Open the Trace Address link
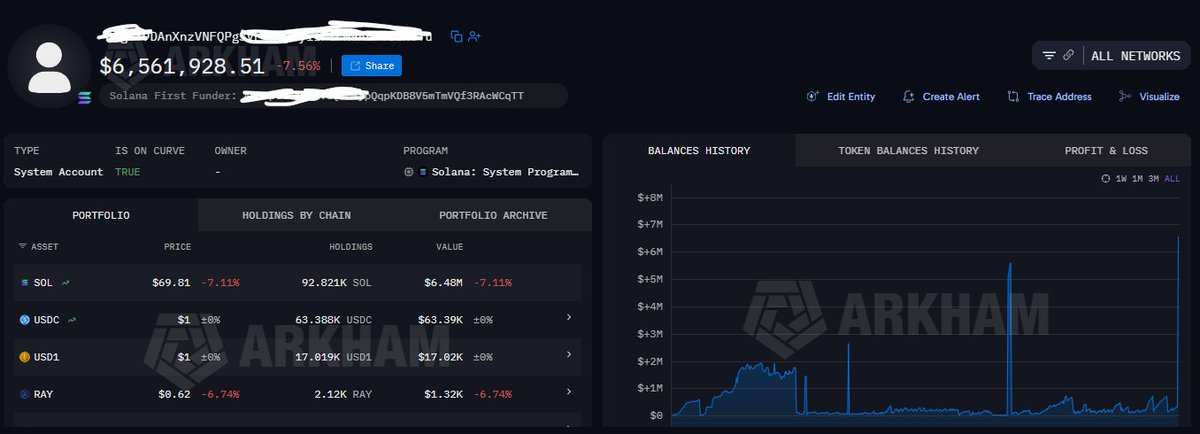This screenshot has height=434, width=1200. (1060, 97)
